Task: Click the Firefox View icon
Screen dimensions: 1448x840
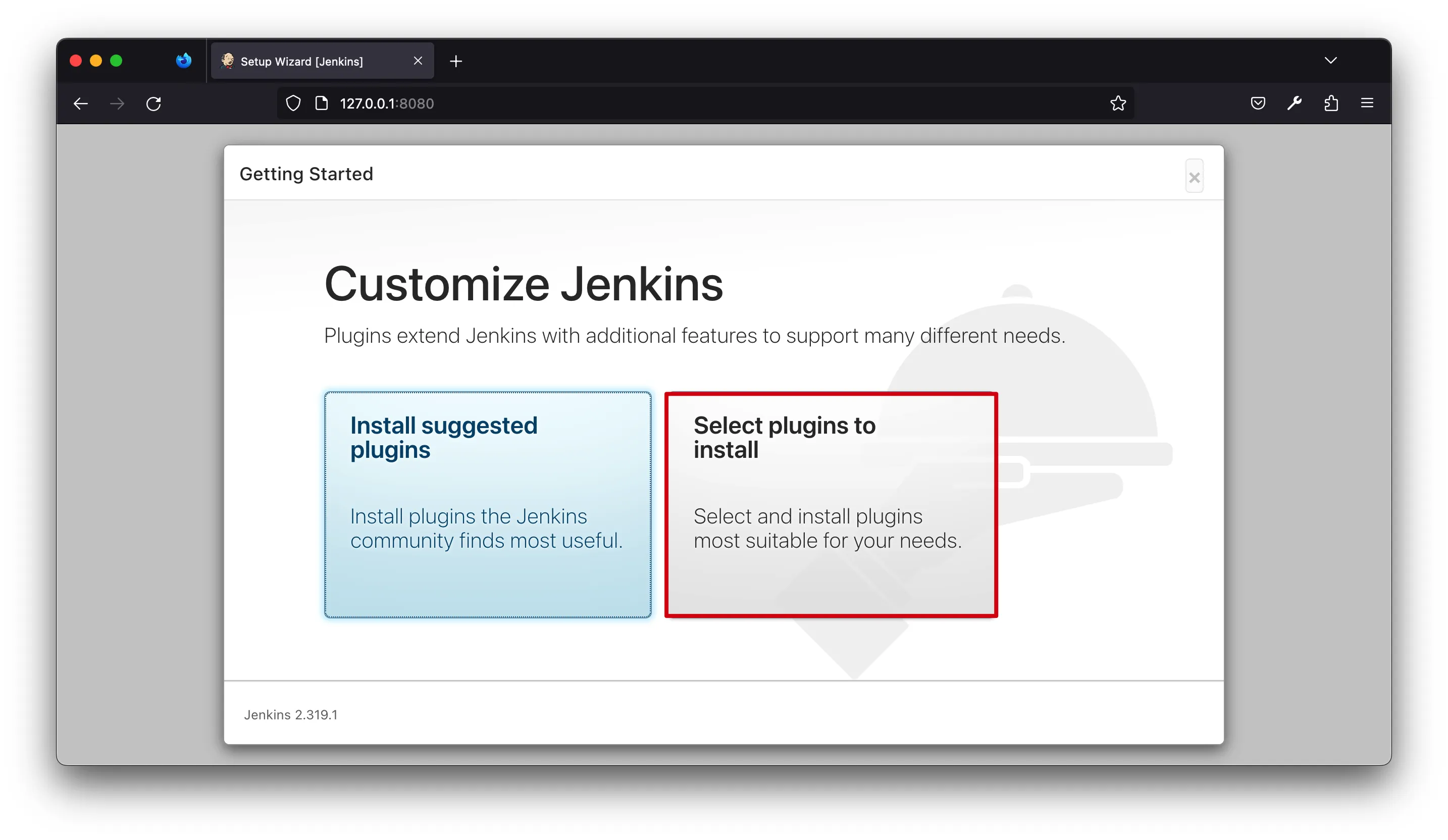Action: point(183,61)
